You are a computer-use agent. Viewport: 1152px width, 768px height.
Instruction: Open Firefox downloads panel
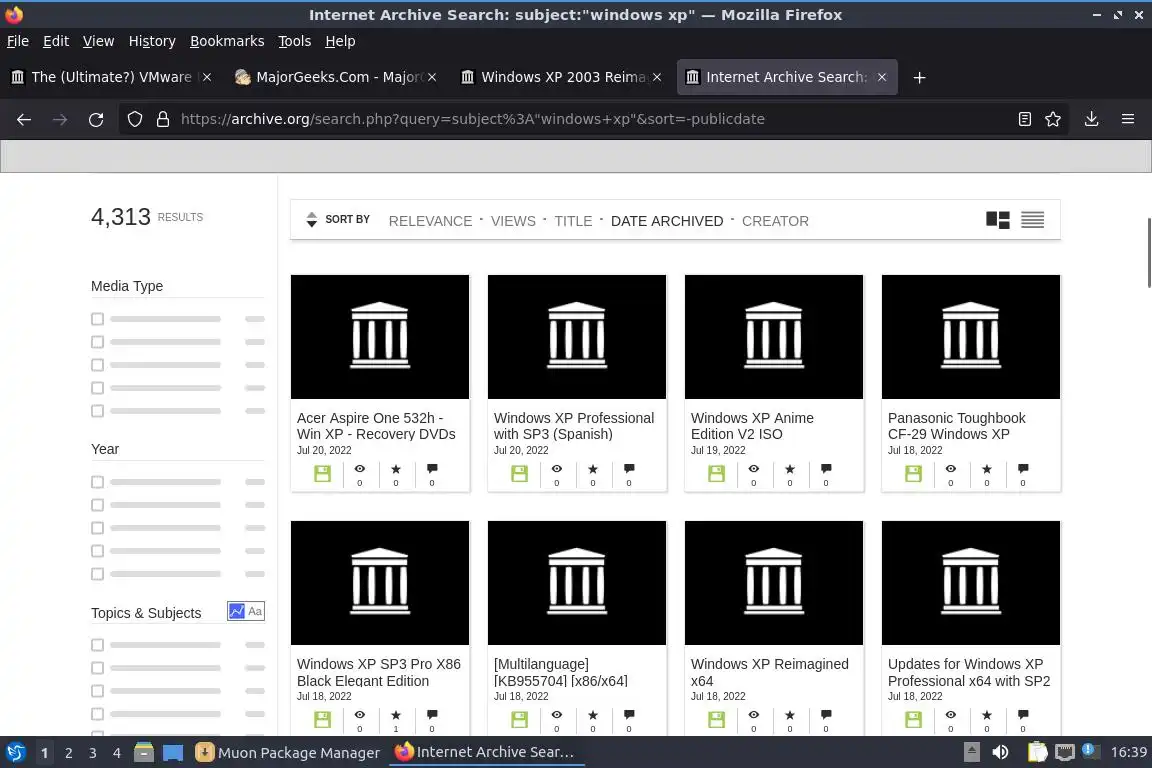click(x=1092, y=119)
